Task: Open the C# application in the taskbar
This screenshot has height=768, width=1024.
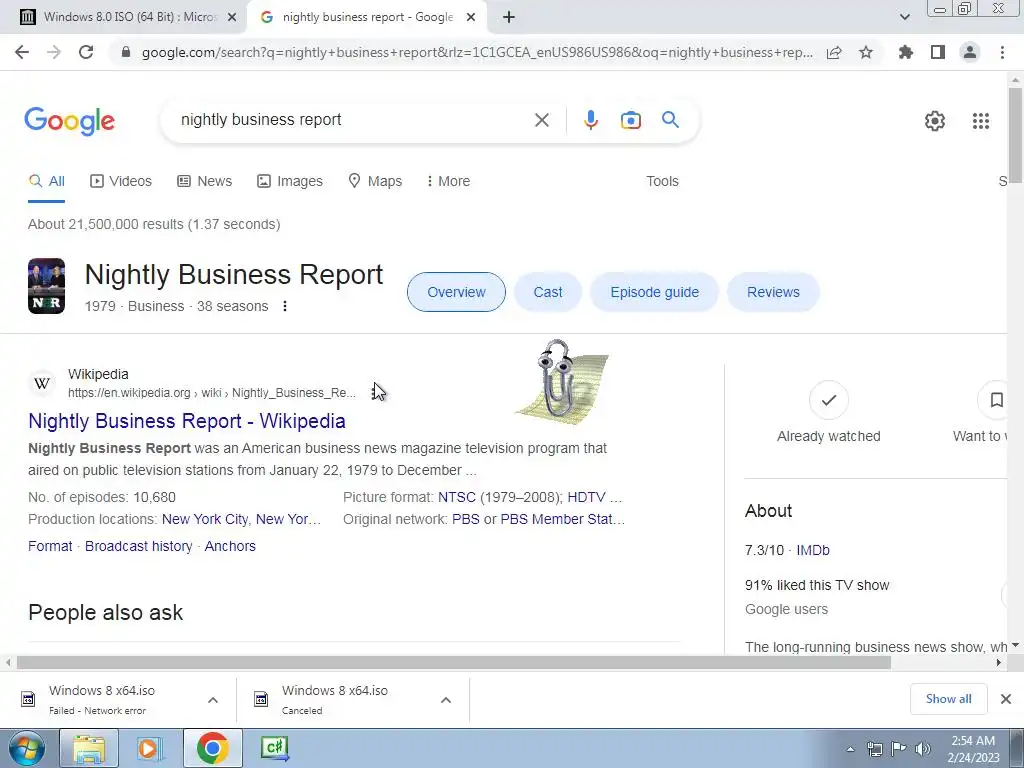Action: click(274, 748)
